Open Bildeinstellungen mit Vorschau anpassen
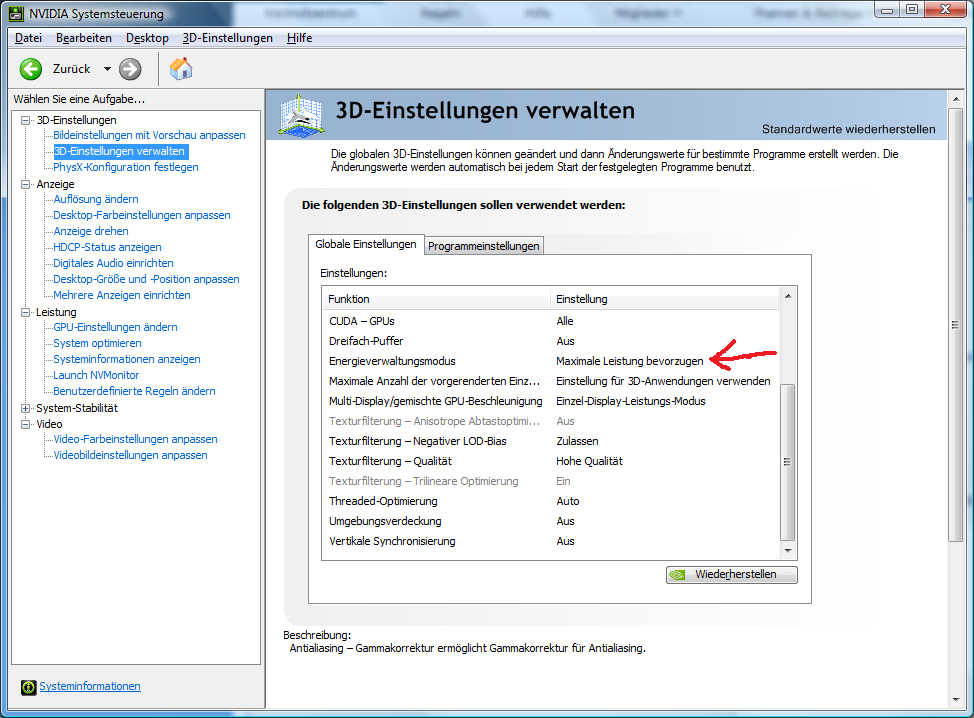Viewport: 974px width, 718px height. [x=149, y=135]
